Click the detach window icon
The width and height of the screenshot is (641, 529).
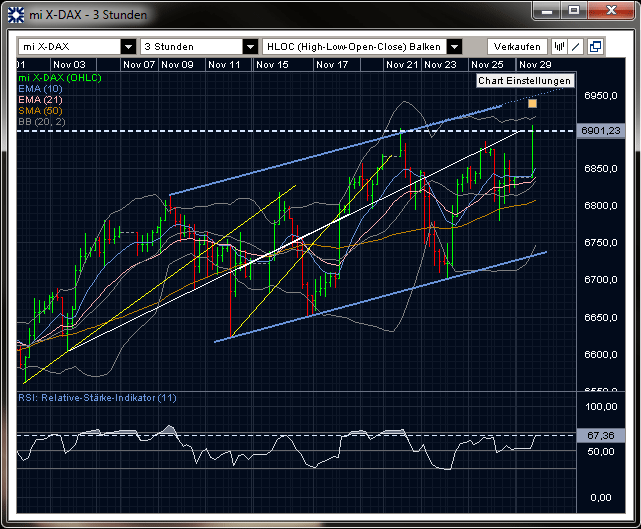tap(595, 47)
